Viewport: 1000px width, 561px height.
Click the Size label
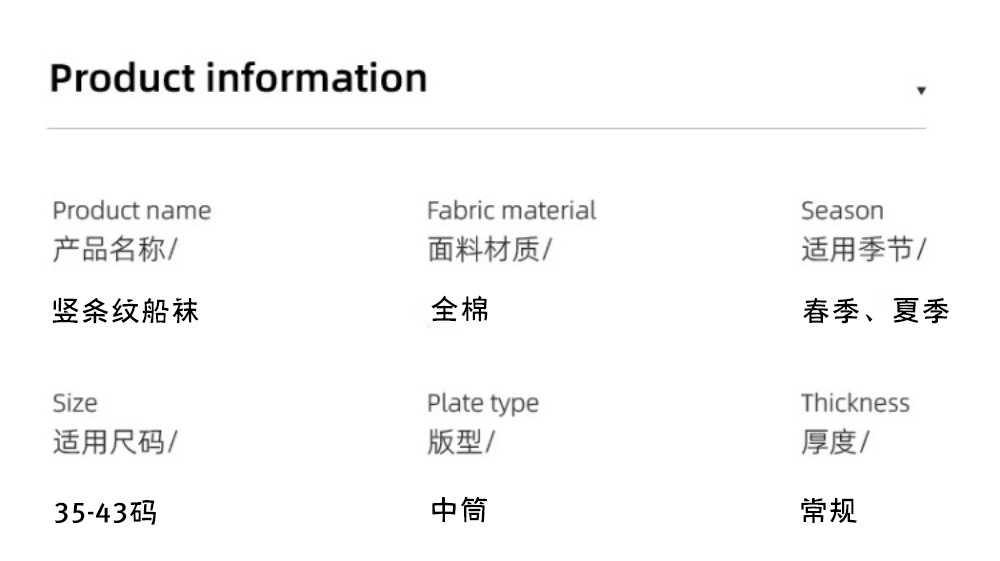coord(75,403)
